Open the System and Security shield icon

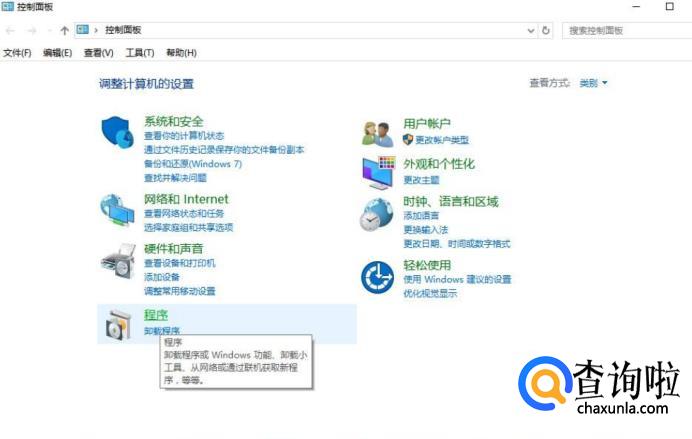click(117, 132)
